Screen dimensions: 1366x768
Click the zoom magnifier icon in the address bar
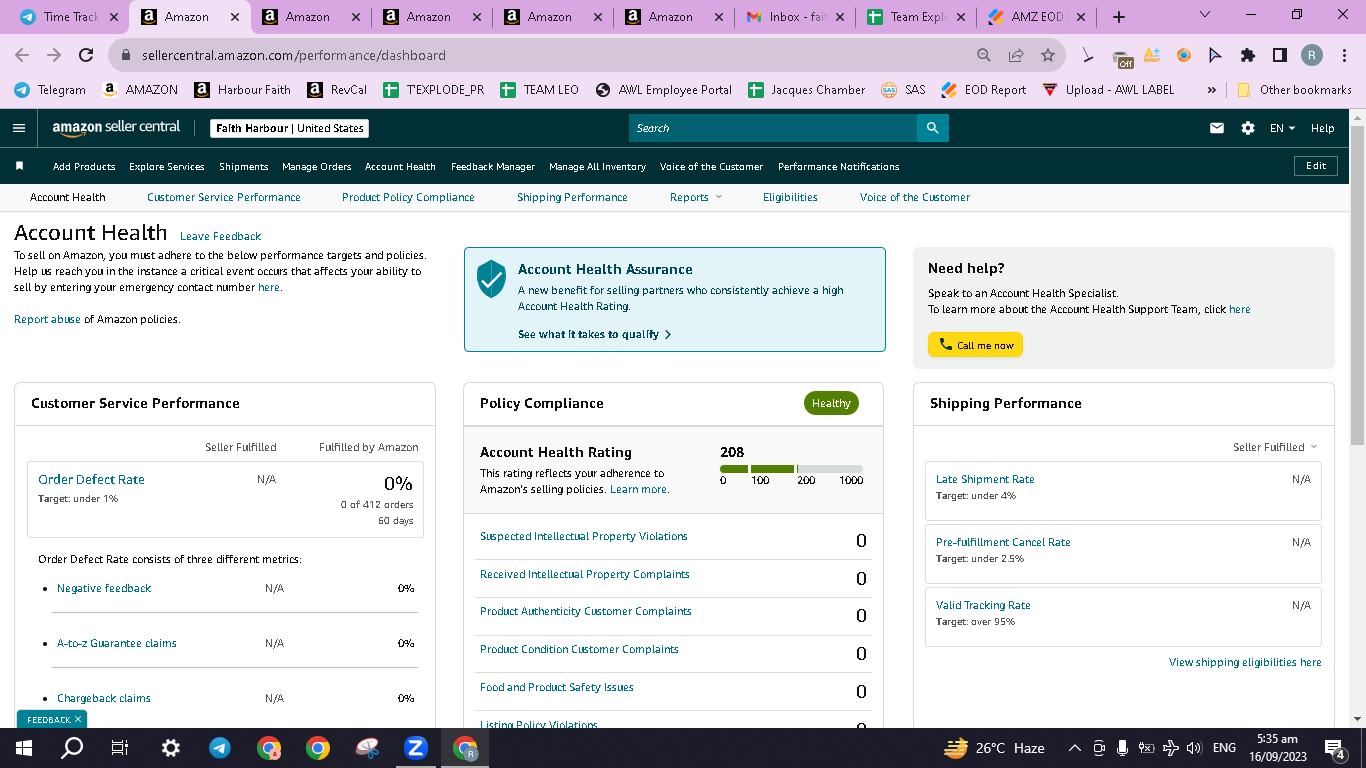[984, 55]
